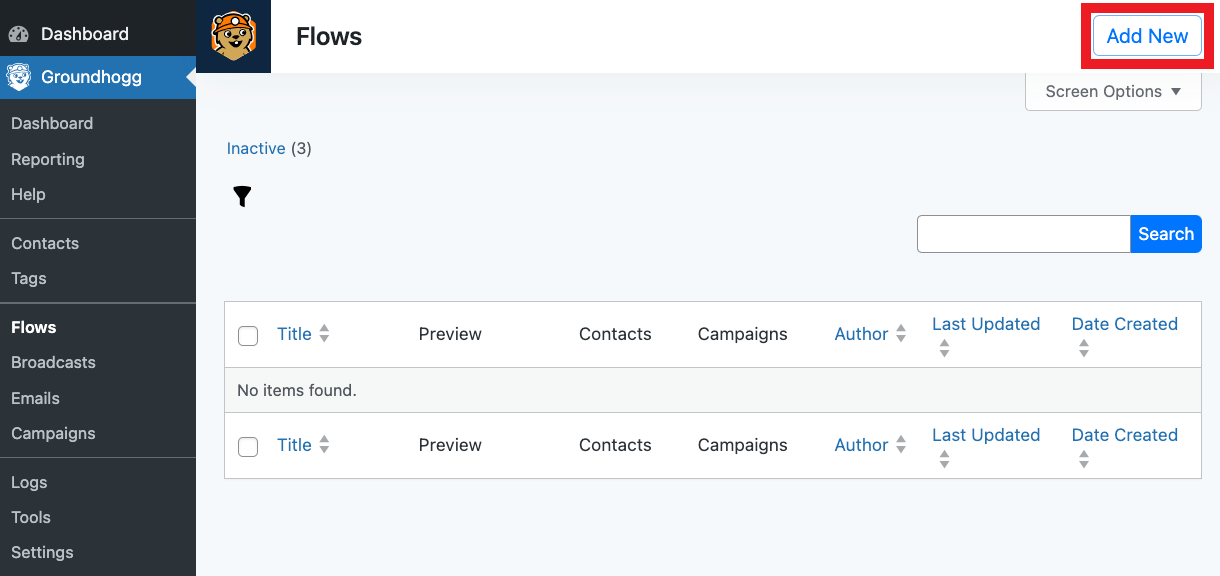Sort by Title arrows in footer row
The width and height of the screenshot is (1220, 576).
click(324, 445)
